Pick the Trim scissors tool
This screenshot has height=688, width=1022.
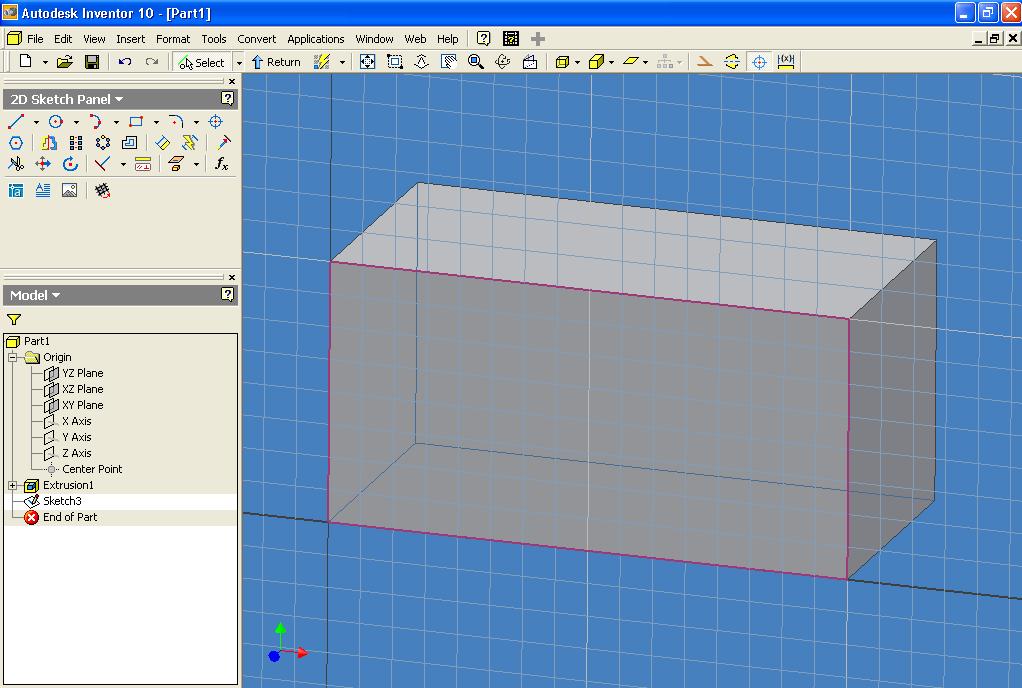(x=16, y=164)
